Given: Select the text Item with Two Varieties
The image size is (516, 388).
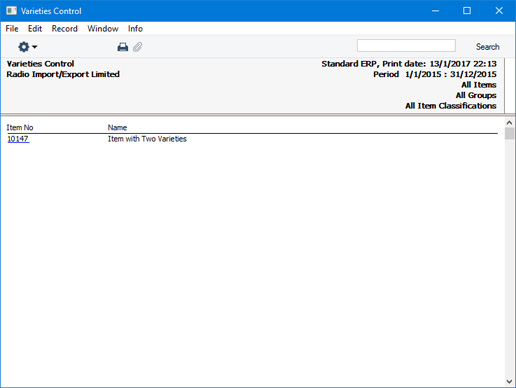Looking at the screenshot, I should (147, 139).
